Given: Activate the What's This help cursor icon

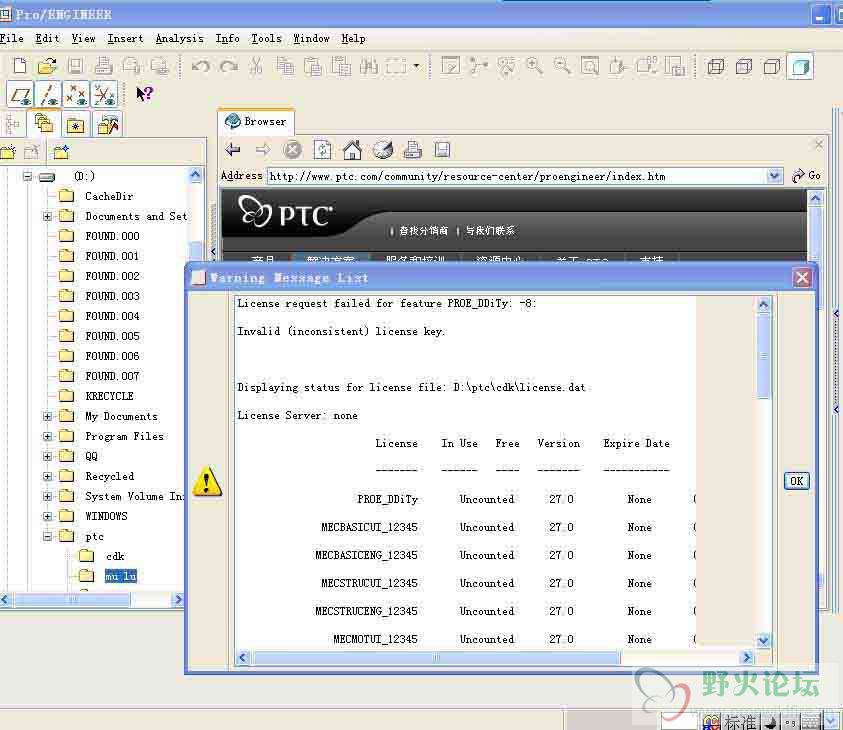Looking at the screenshot, I should [145, 95].
